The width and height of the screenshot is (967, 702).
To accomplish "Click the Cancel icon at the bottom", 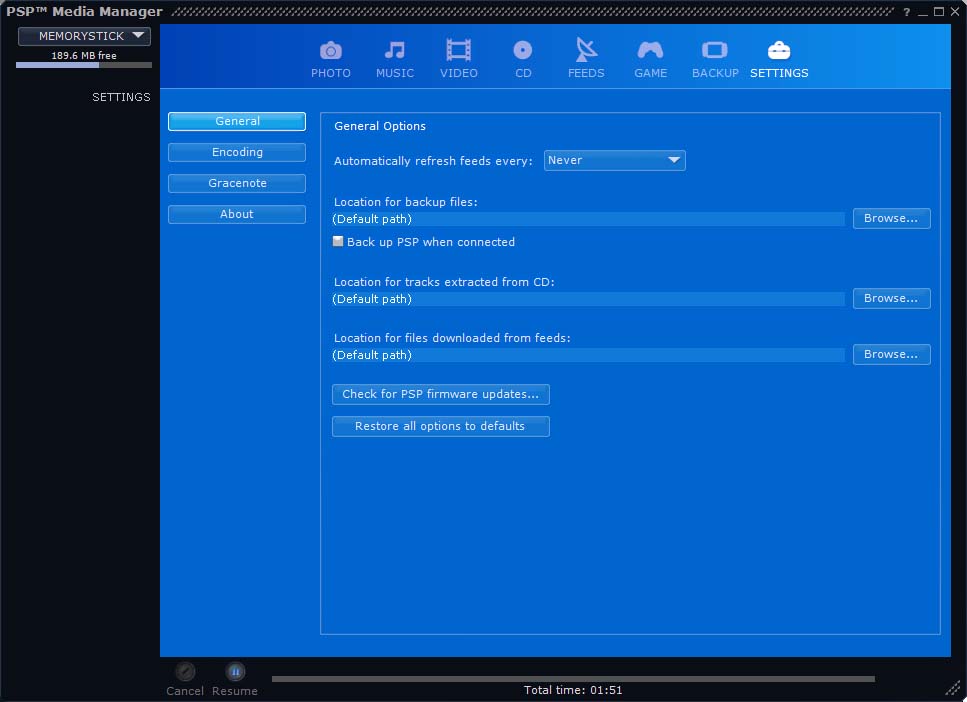I will click(185, 671).
